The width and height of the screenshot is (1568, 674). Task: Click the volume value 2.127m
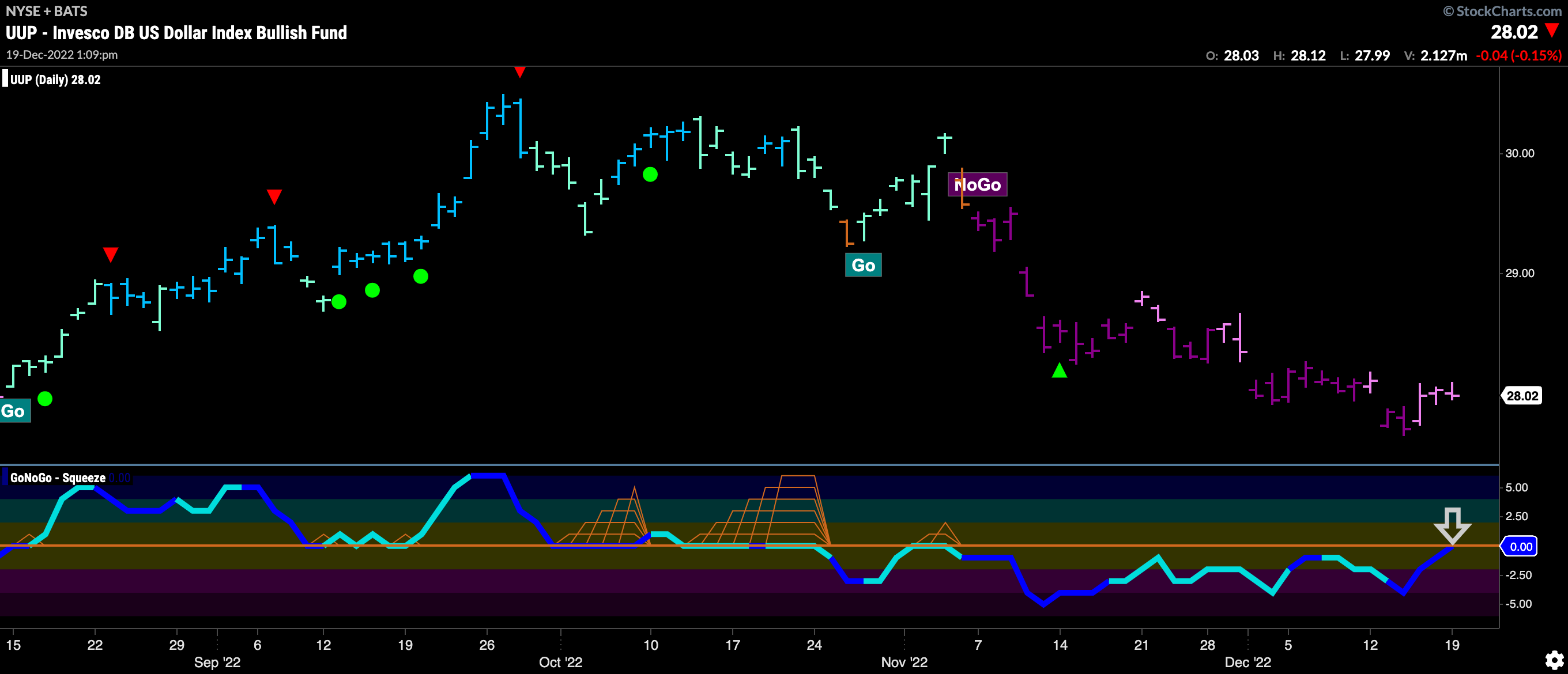click(1444, 55)
